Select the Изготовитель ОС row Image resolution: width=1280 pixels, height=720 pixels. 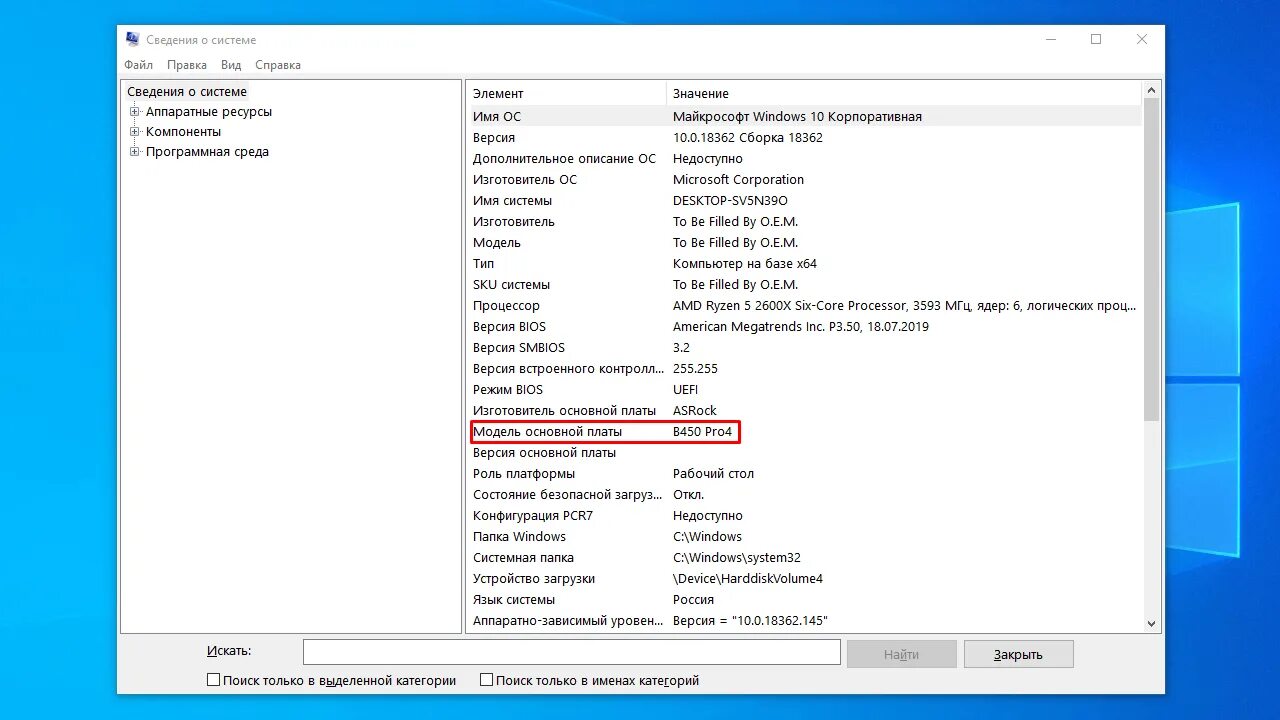[x=804, y=179]
